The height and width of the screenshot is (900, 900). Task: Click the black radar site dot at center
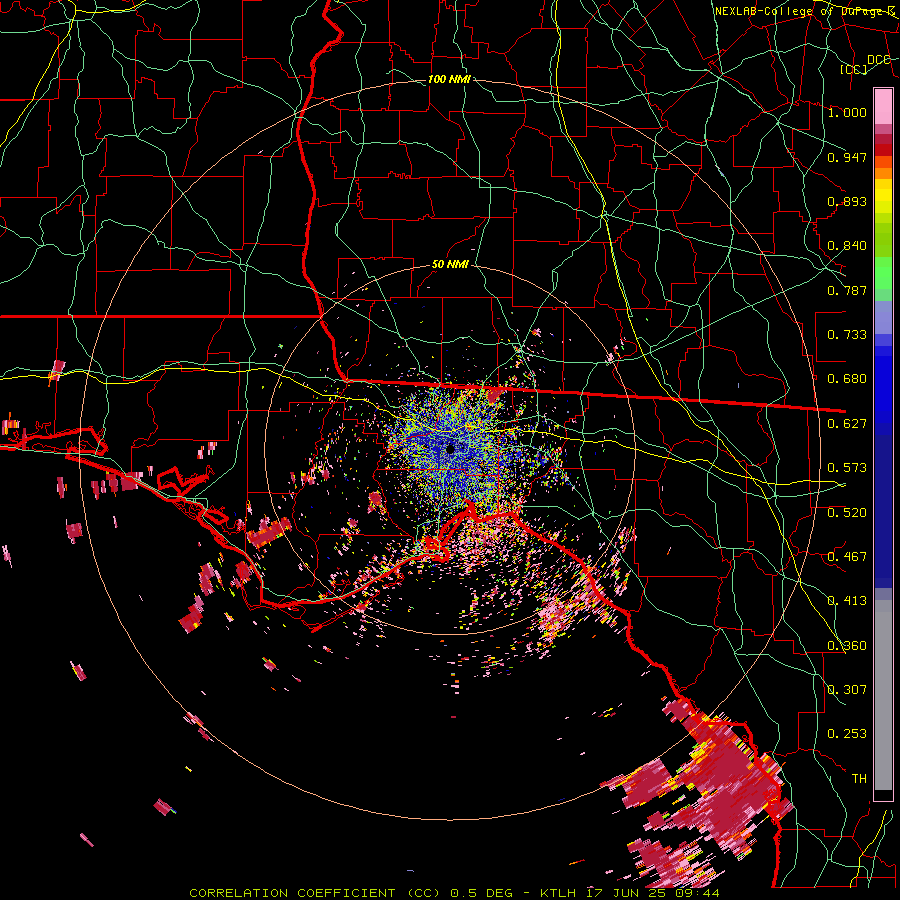point(451,449)
